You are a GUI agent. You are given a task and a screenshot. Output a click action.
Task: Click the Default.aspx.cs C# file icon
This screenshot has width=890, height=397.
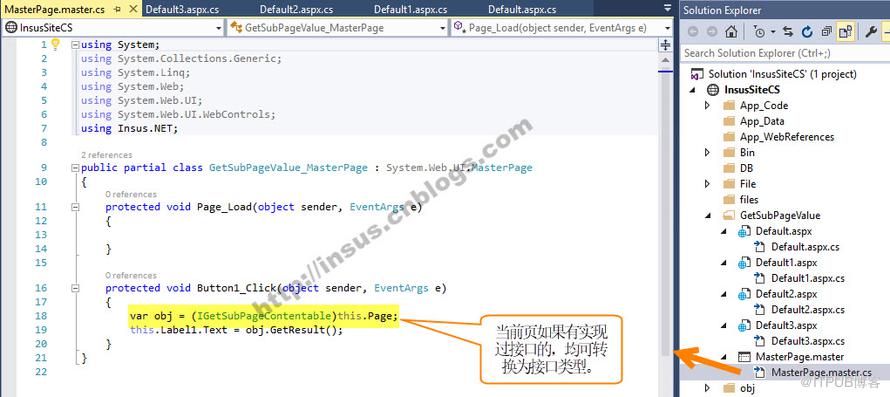(x=760, y=247)
